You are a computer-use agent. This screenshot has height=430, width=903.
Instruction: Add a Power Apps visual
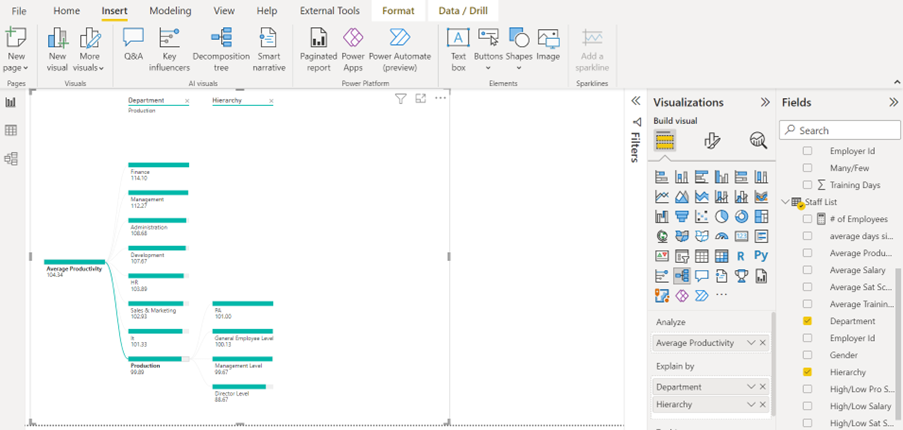pyautogui.click(x=353, y=45)
